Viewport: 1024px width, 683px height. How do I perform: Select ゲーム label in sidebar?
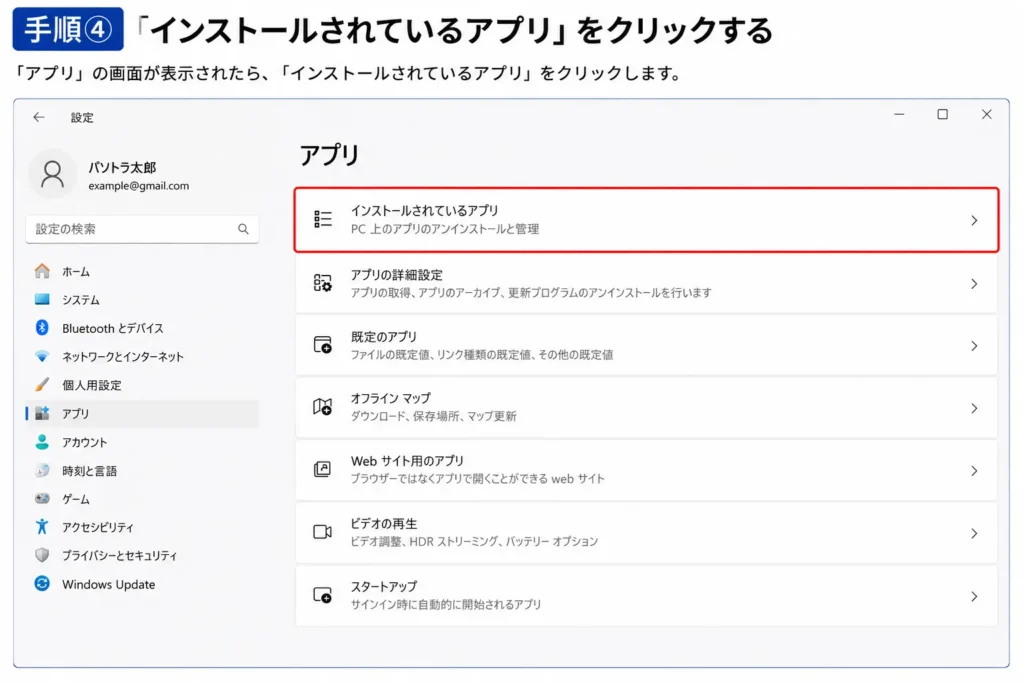tap(76, 500)
